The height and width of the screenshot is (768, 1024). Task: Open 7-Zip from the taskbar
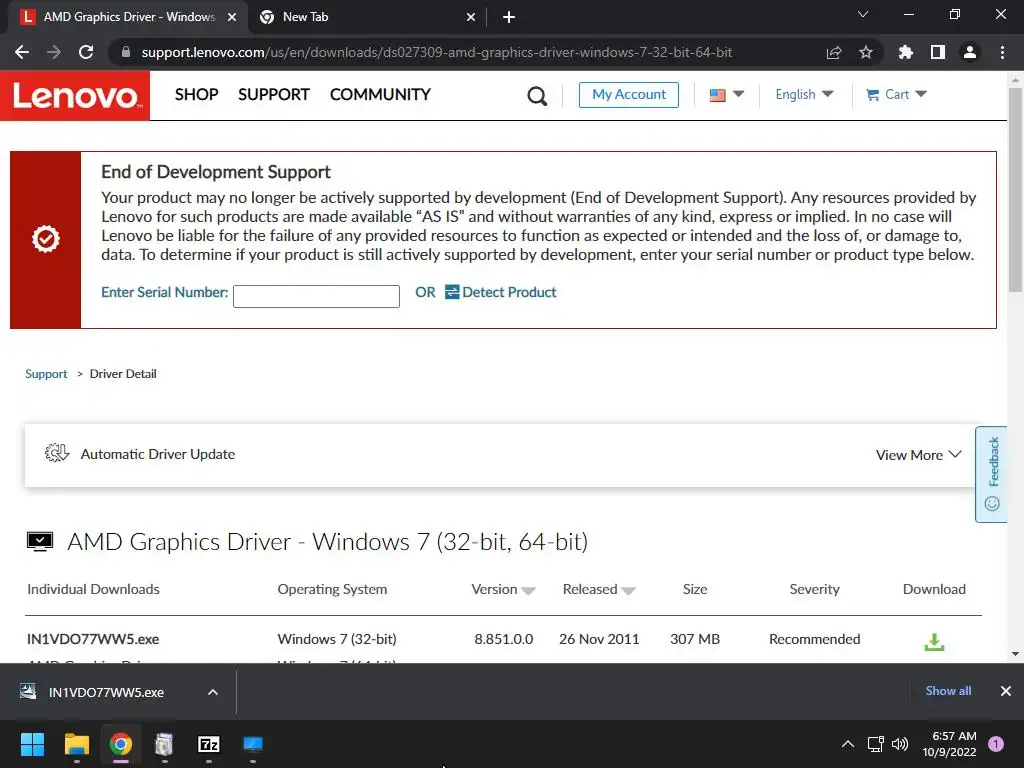208,744
